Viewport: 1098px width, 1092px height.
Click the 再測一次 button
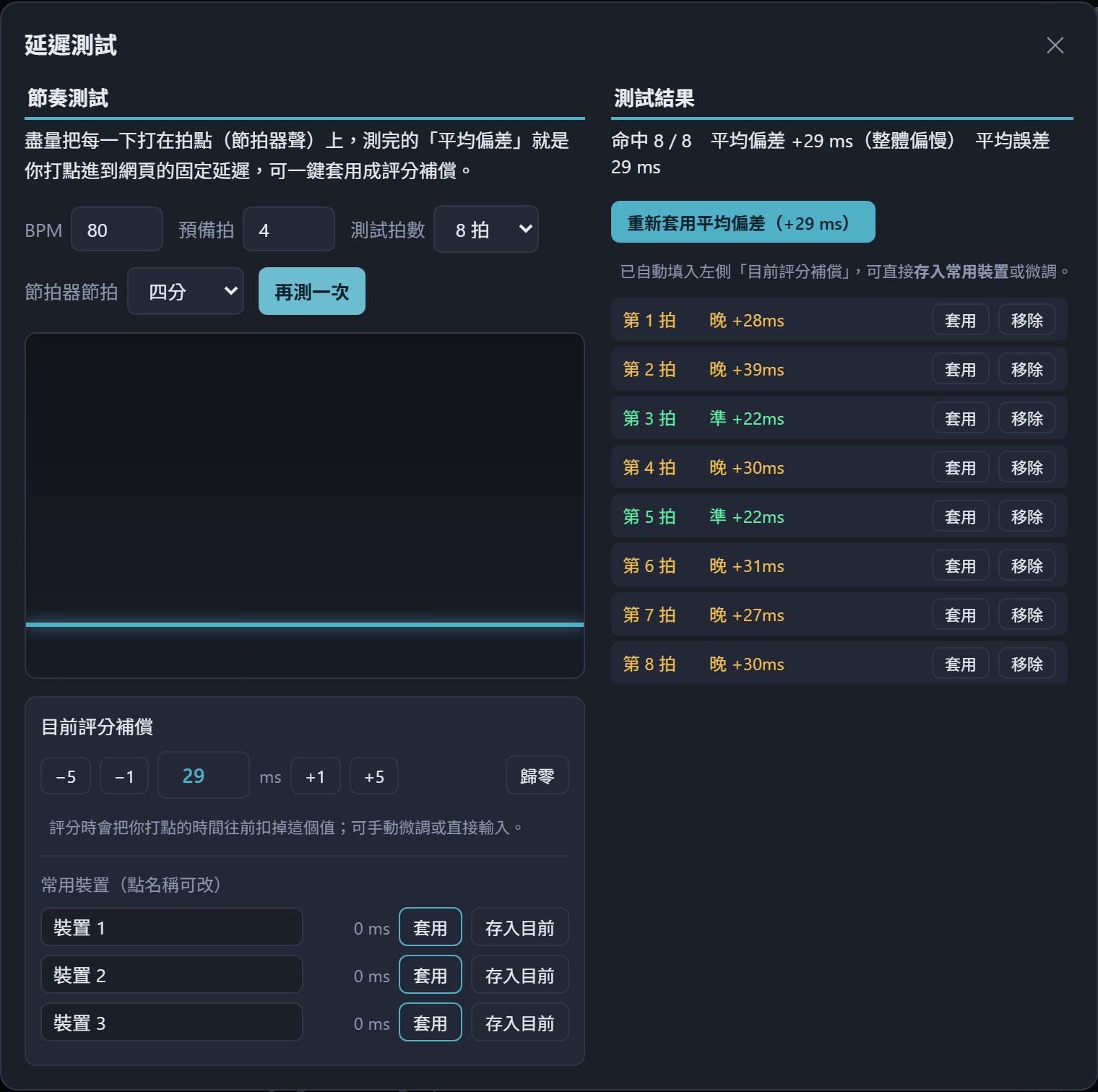[x=312, y=291]
